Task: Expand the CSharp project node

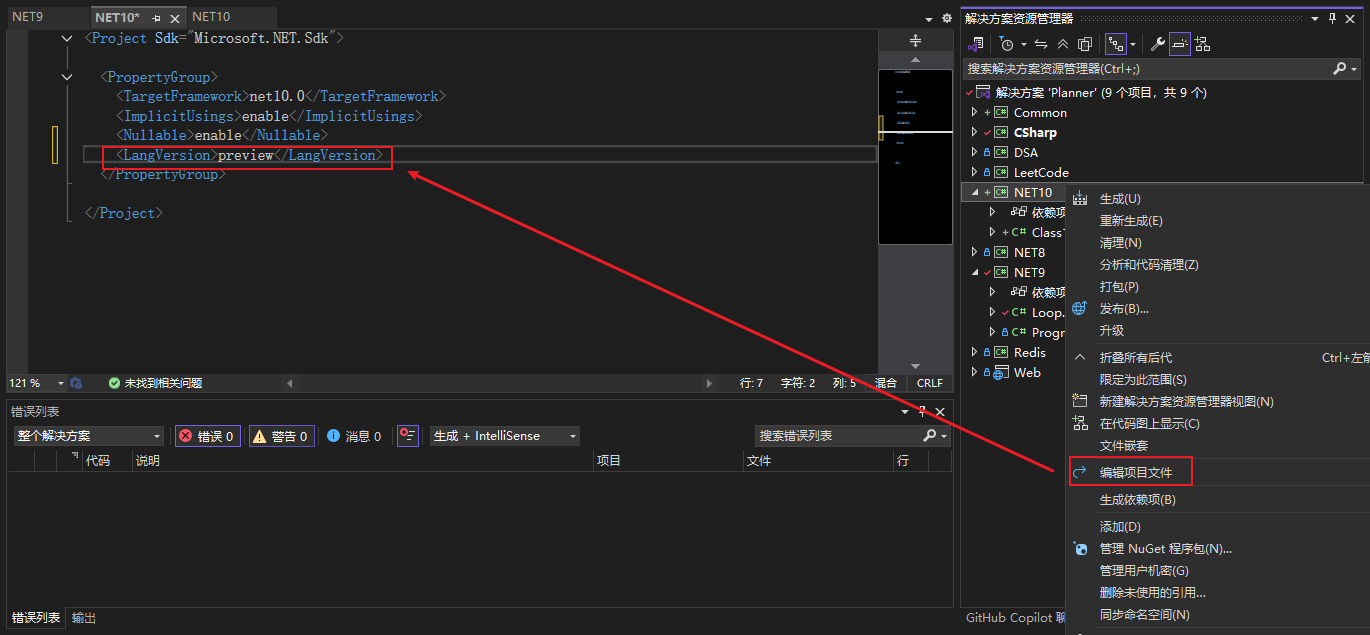Action: [974, 132]
